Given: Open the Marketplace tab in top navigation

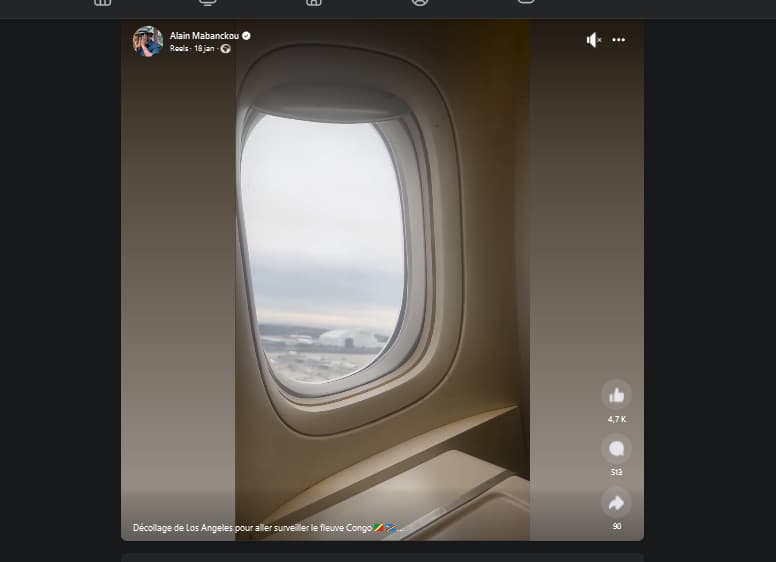Looking at the screenshot, I should point(314,2).
